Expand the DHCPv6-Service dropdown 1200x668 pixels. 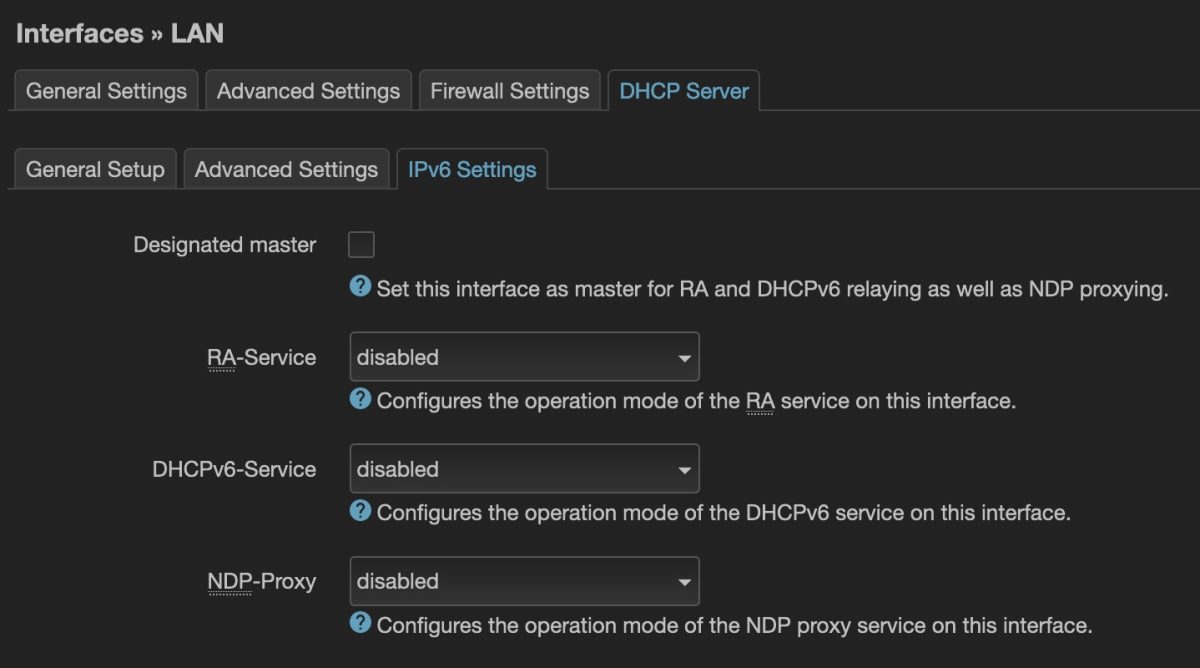(x=524, y=469)
